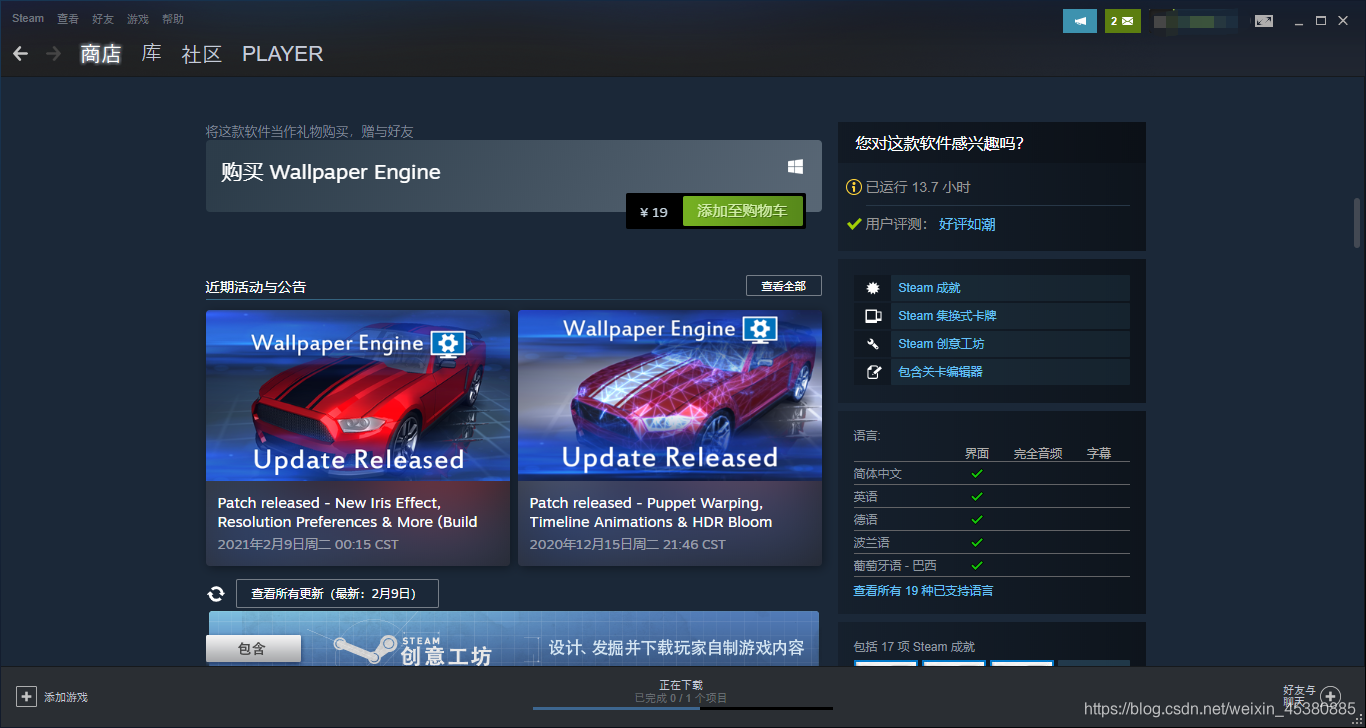
Task: Open the Steam menu
Action: 28,18
